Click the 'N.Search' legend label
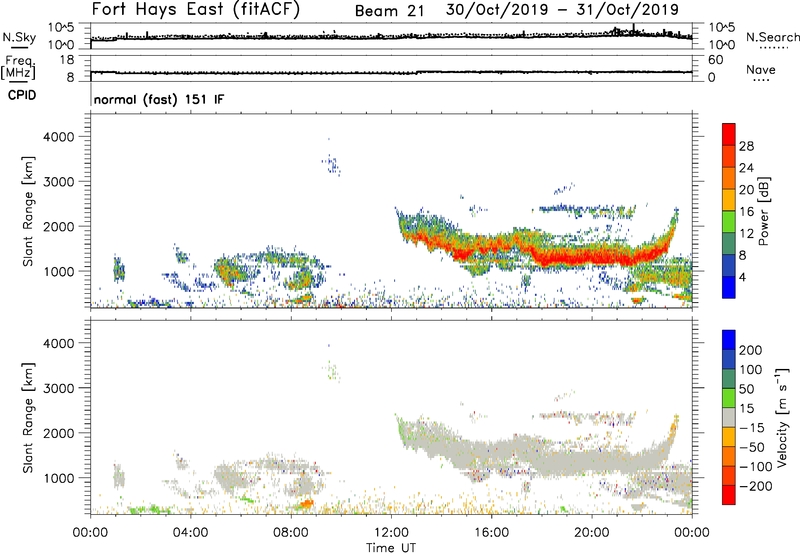This screenshot has width=800, height=554. 773,37
